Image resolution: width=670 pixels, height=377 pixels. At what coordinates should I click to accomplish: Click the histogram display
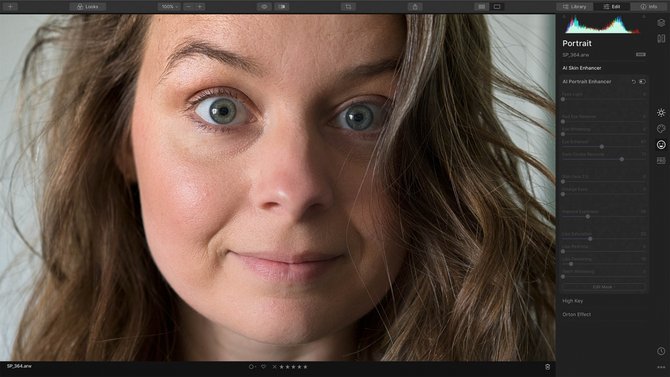tap(603, 24)
